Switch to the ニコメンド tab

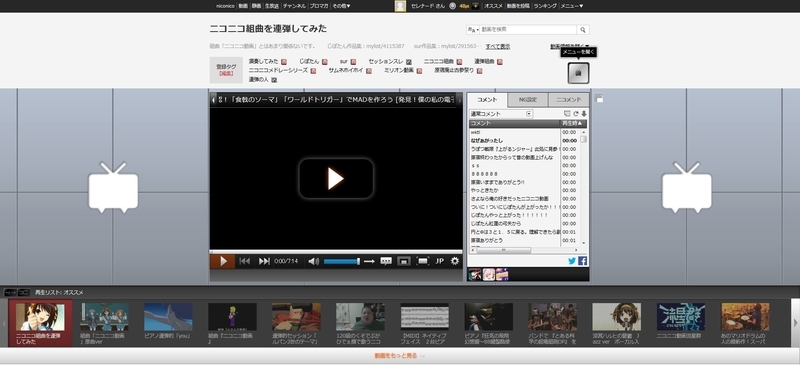click(x=568, y=100)
